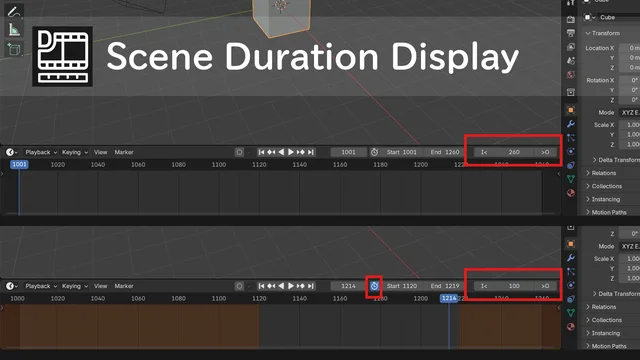Expand Collections panel in upper properties editor

pos(604,186)
